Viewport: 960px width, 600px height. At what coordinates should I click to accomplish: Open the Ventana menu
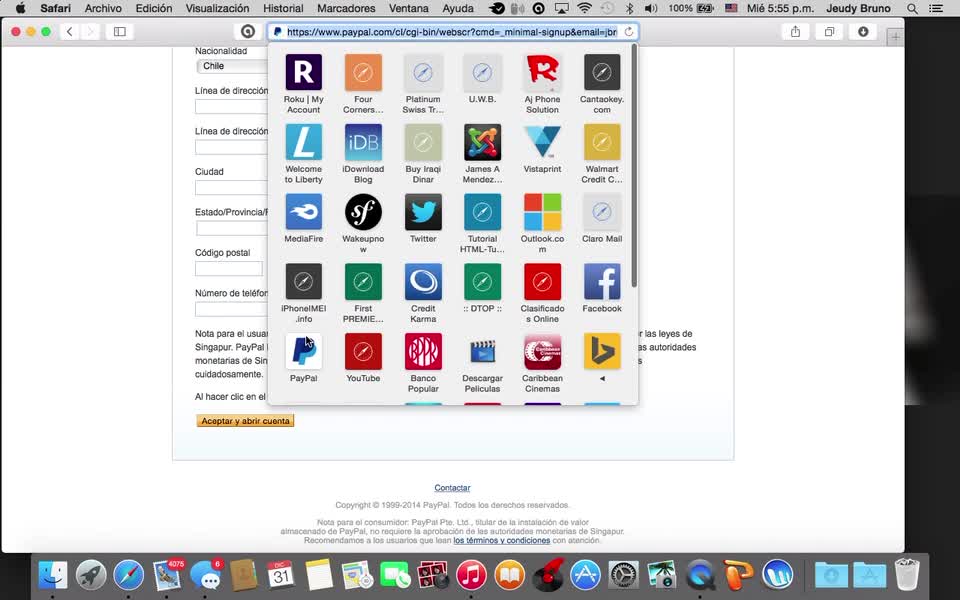coord(408,9)
